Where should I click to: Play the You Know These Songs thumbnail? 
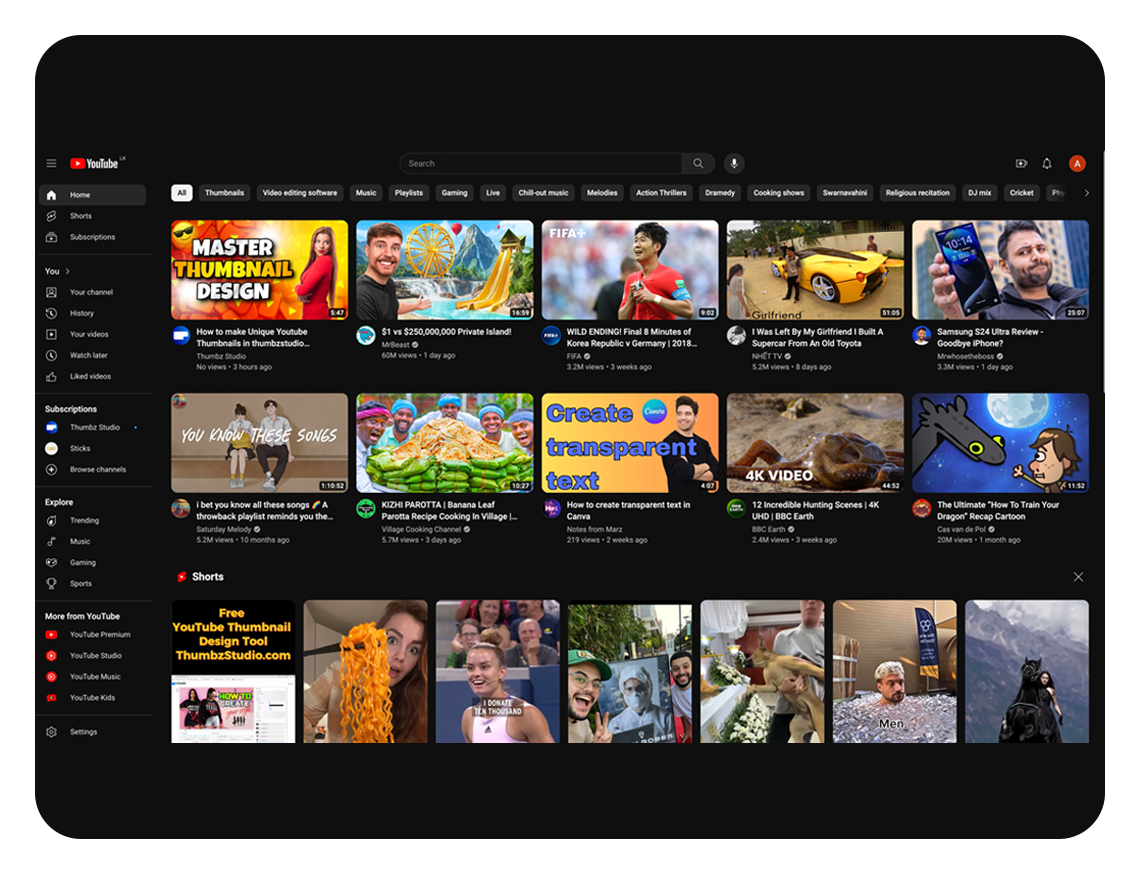tap(259, 443)
